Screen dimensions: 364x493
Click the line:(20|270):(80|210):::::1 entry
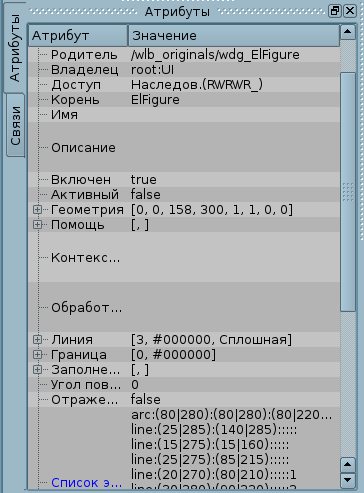(x=214, y=475)
